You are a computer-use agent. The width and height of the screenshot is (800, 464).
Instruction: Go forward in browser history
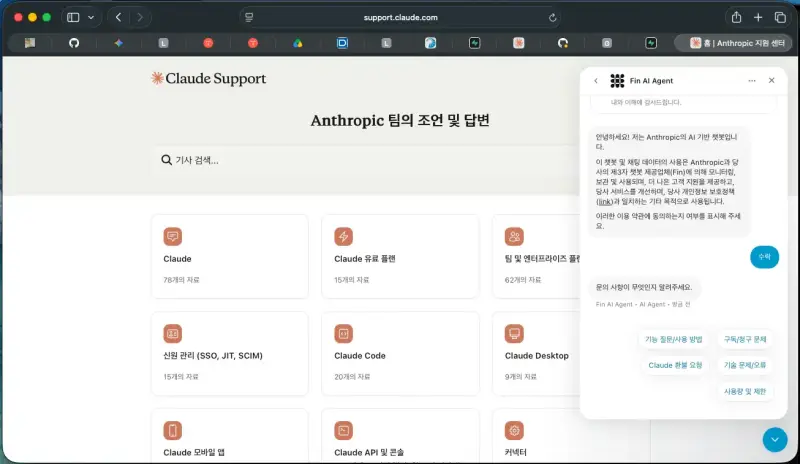(139, 17)
